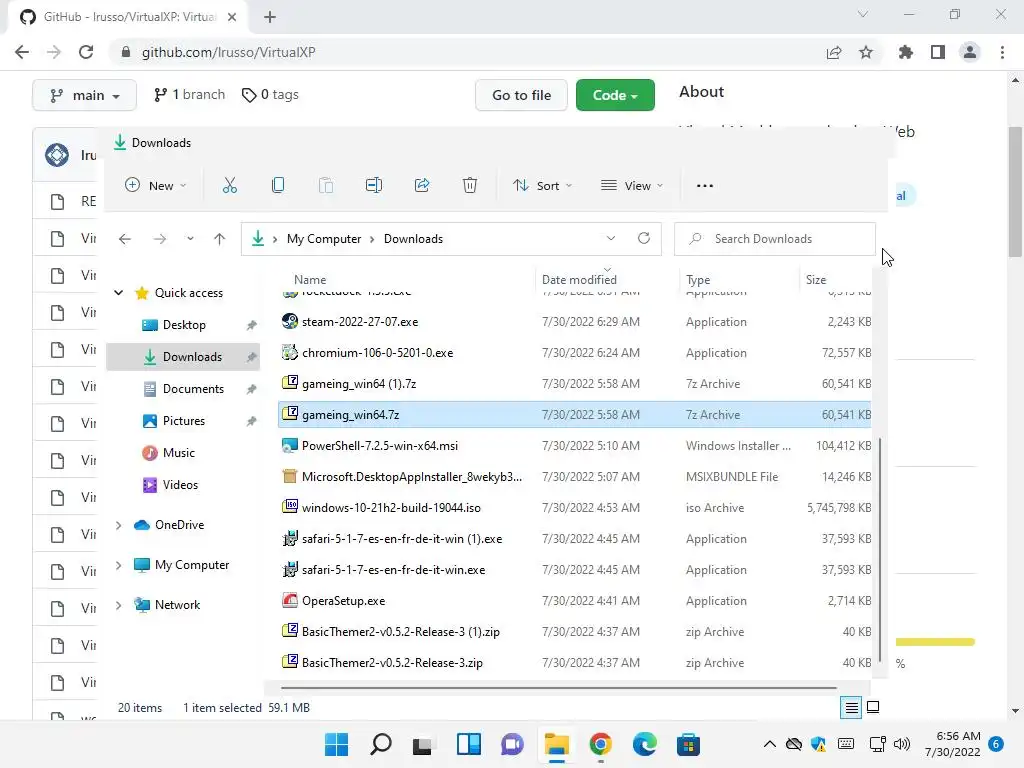Sort by the Size column header
Image resolution: width=1024 pixels, height=768 pixels.
816,280
